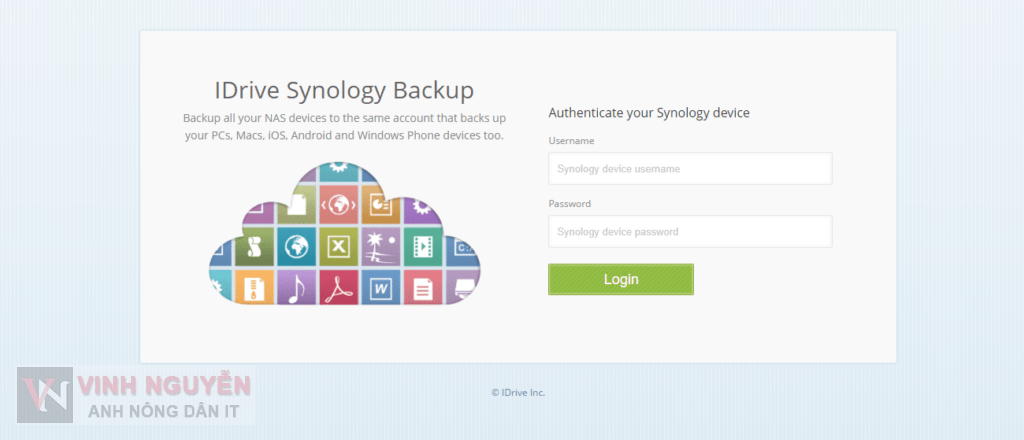The image size is (1024, 440).
Task: Click the purple music note icon
Action: coord(296,289)
